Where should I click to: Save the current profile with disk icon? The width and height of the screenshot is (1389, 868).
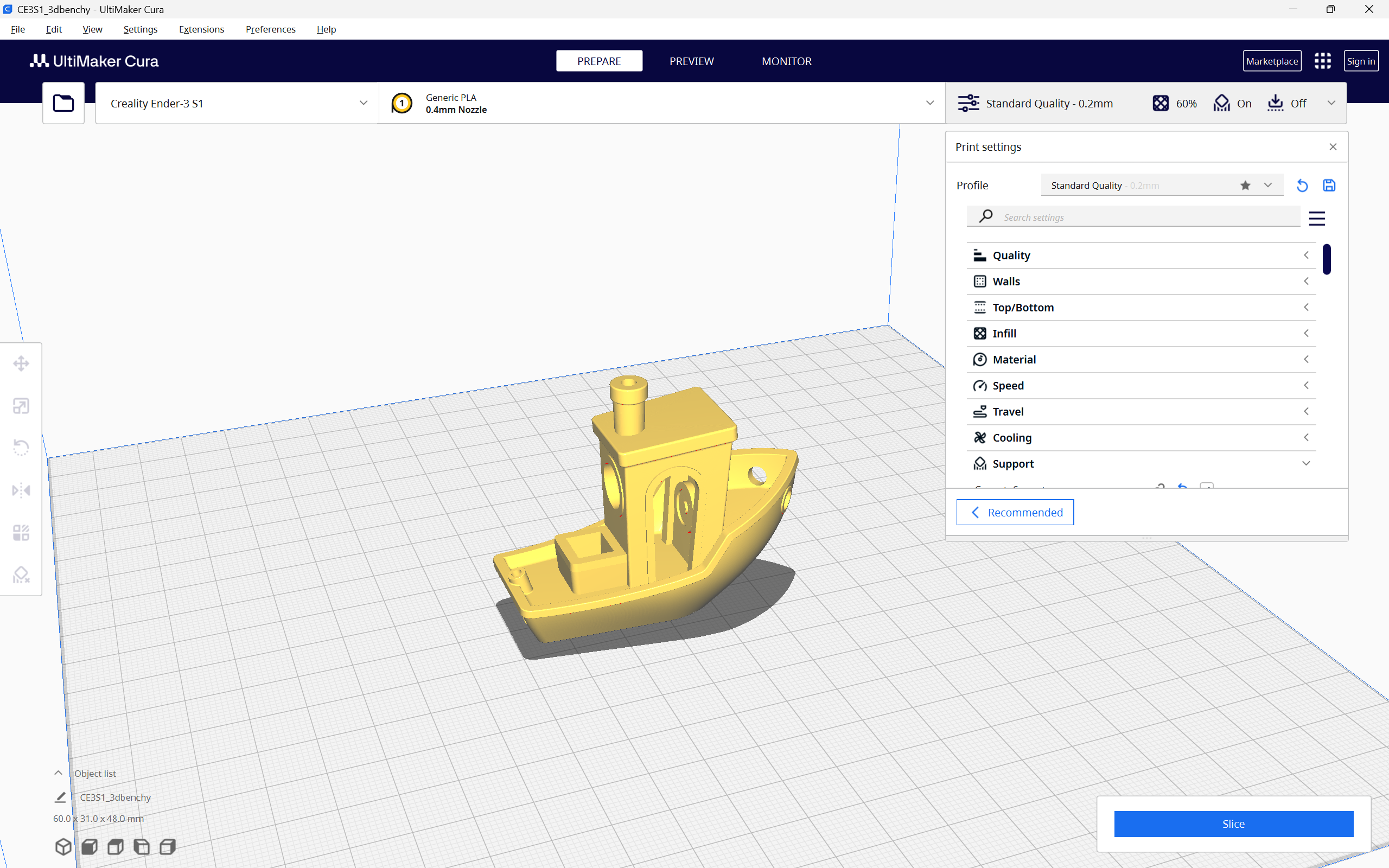coord(1329,186)
